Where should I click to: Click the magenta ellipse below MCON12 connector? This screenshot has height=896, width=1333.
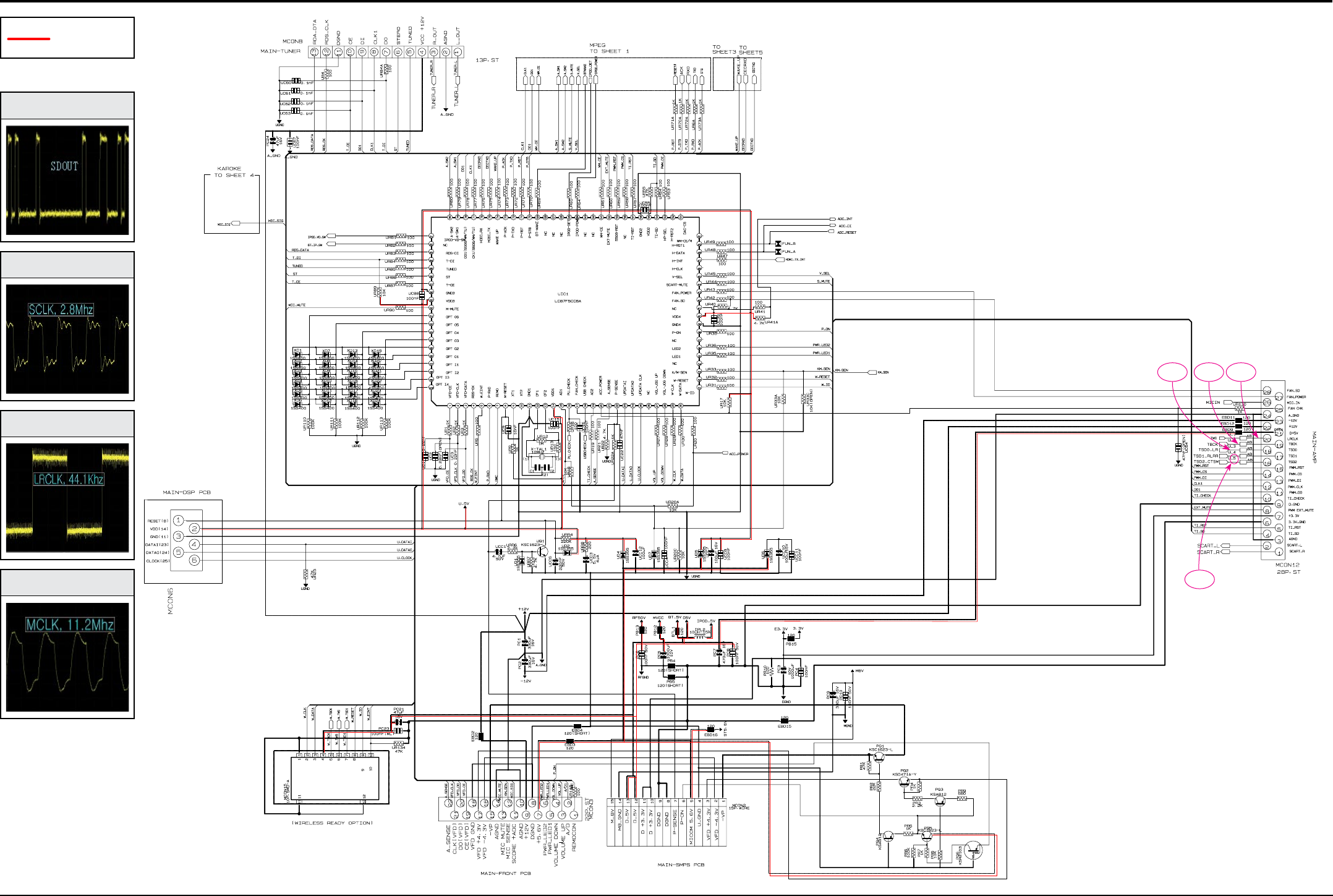point(1199,579)
